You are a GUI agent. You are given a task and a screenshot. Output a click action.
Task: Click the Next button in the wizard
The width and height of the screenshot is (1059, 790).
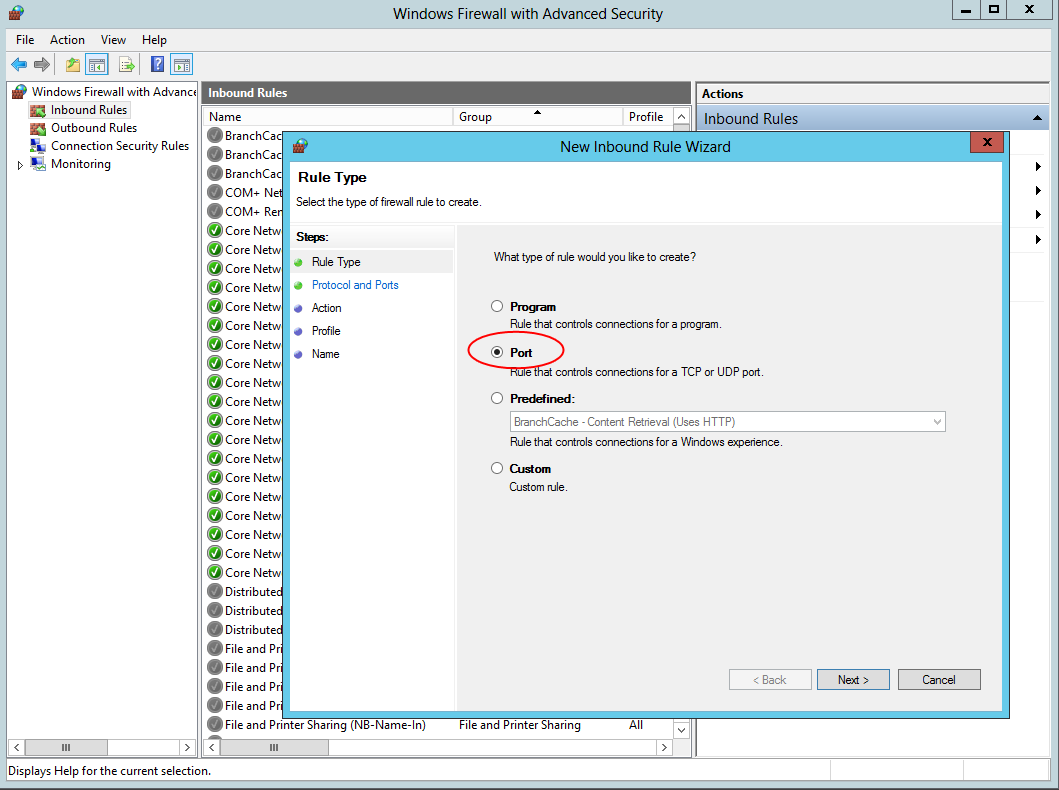[x=853, y=680]
